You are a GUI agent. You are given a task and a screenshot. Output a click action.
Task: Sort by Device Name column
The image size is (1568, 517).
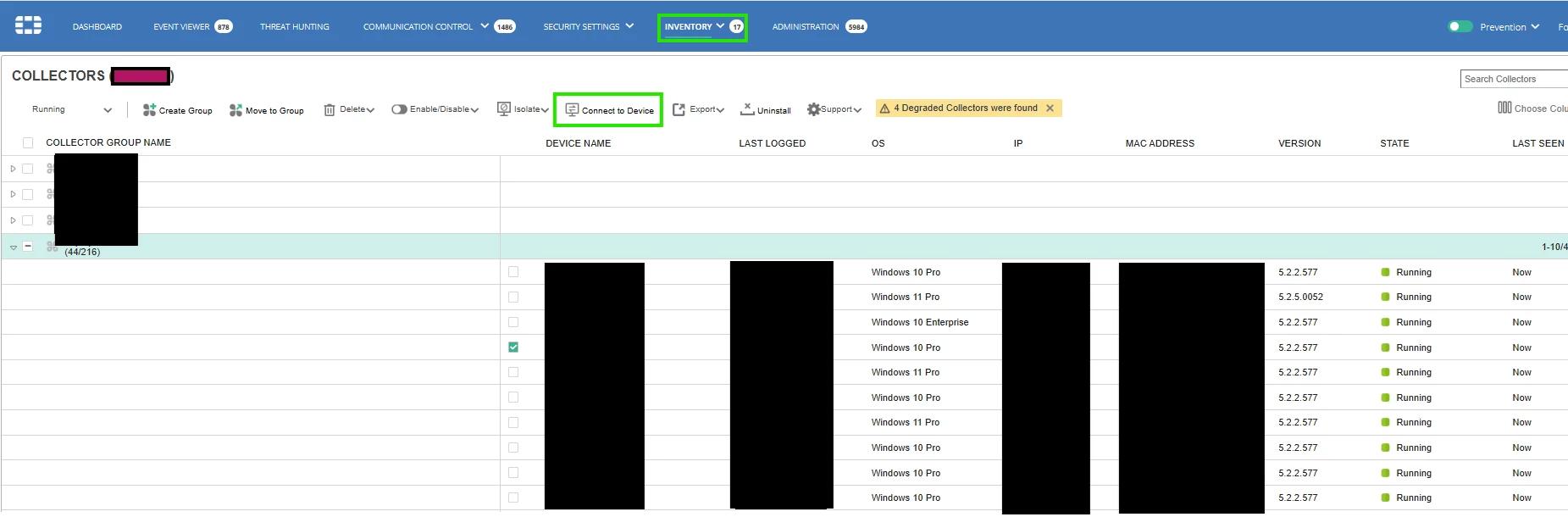pos(578,143)
